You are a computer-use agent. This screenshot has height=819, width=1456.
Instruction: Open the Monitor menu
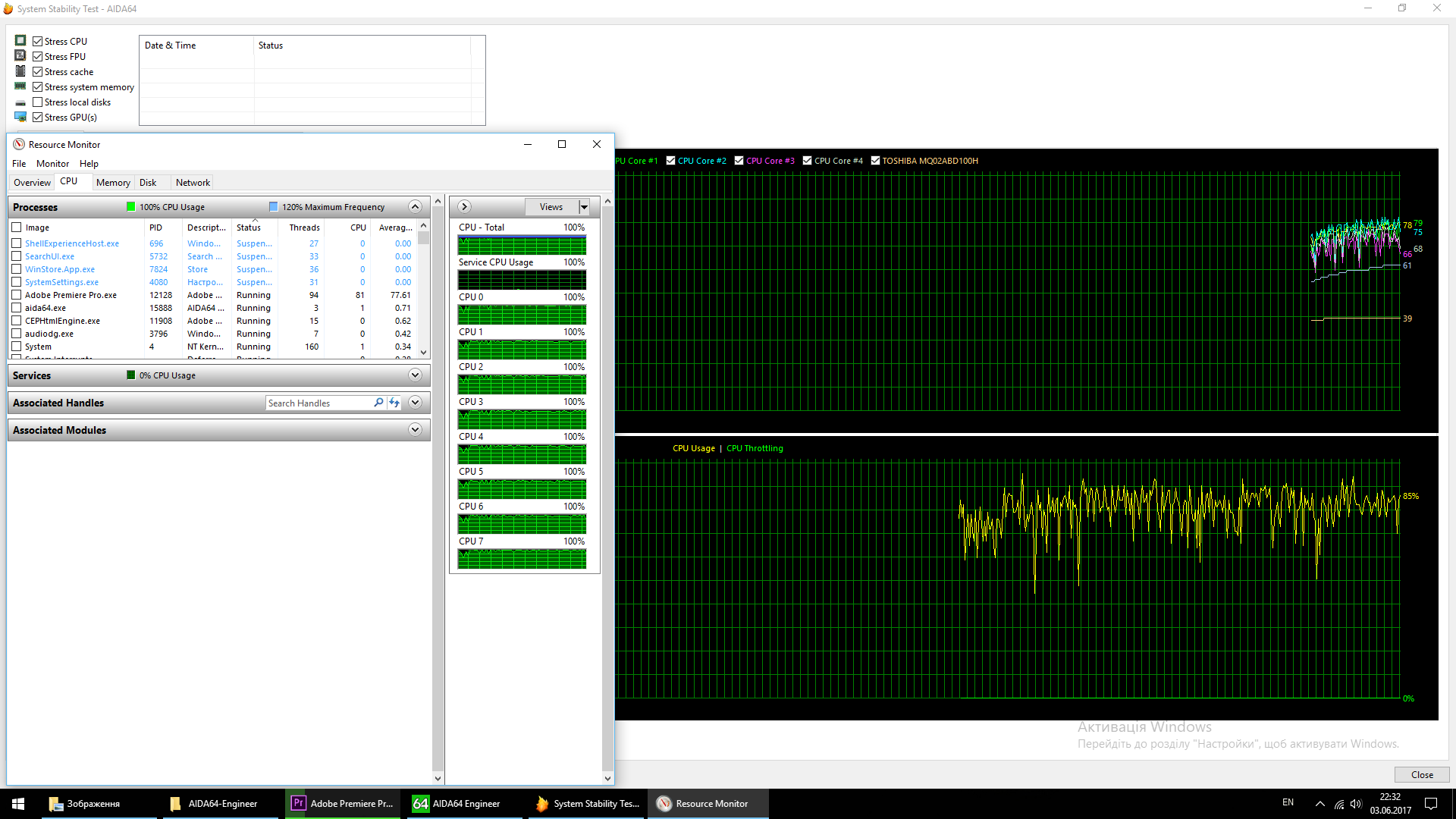52,163
